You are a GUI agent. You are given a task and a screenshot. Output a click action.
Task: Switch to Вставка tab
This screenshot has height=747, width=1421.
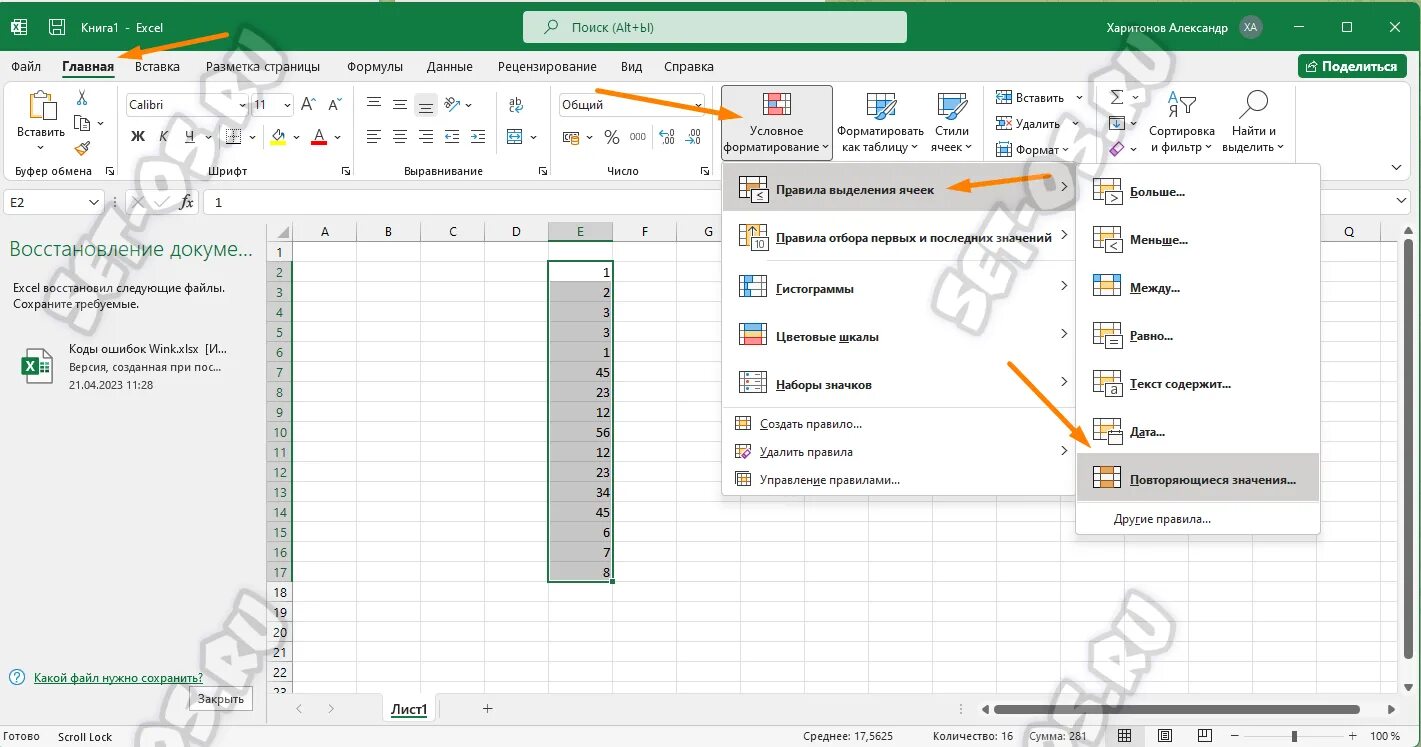point(157,67)
